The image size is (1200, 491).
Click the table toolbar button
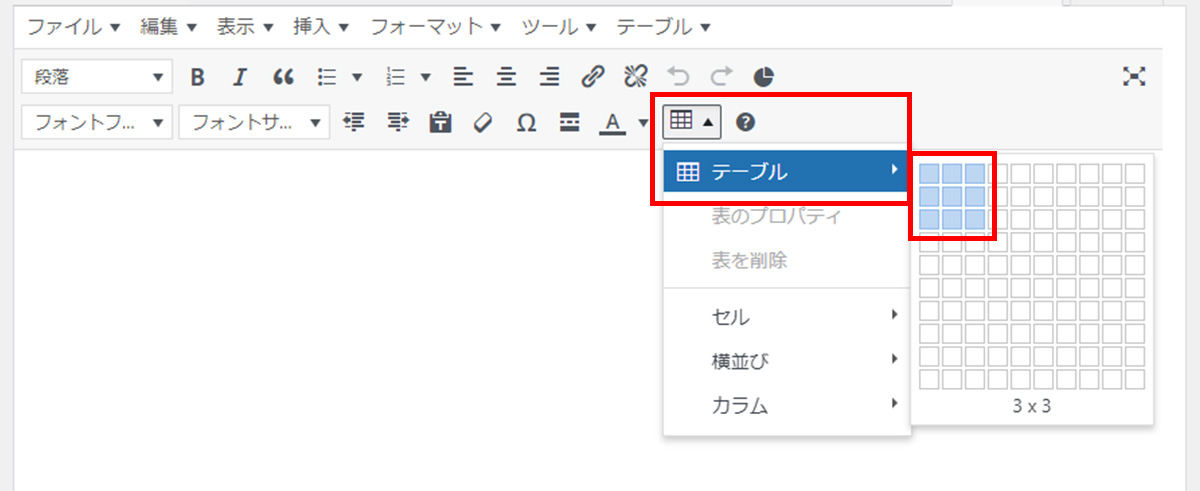(x=691, y=122)
